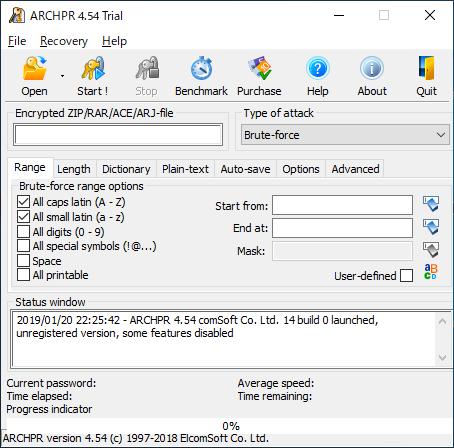Uncheck All caps latin (A - Z)
This screenshot has height=448, width=454.
23,202
